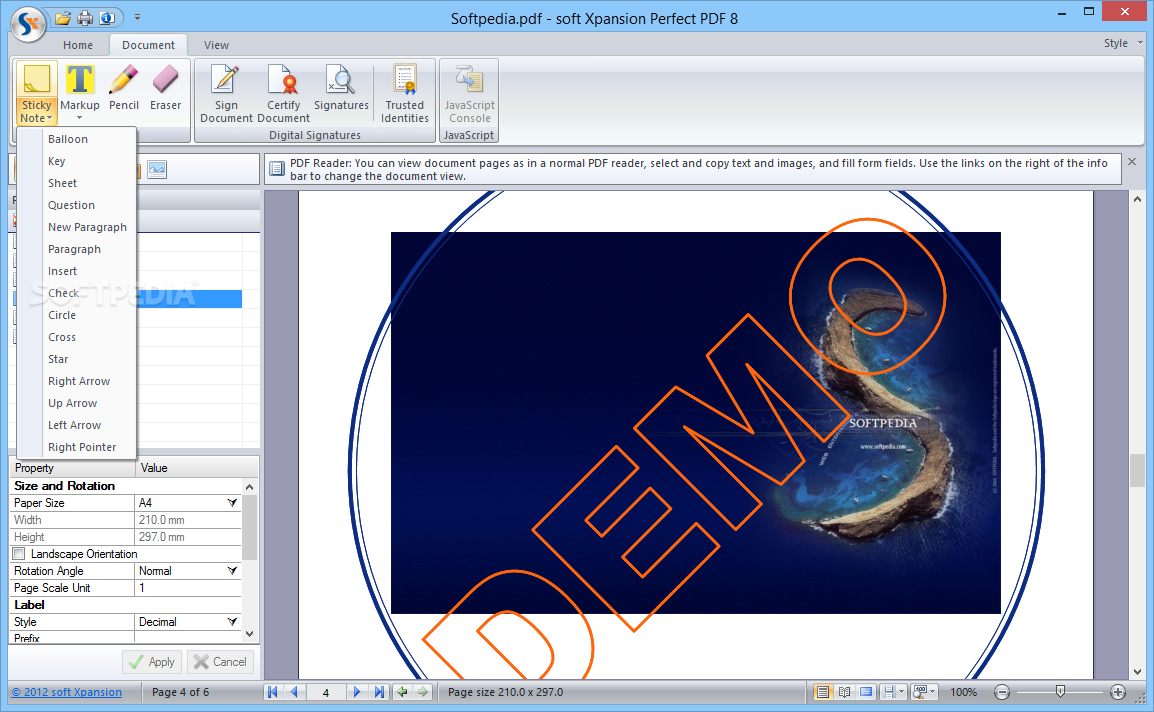
Task: Click the PDF Reader info bar icon
Action: [277, 169]
